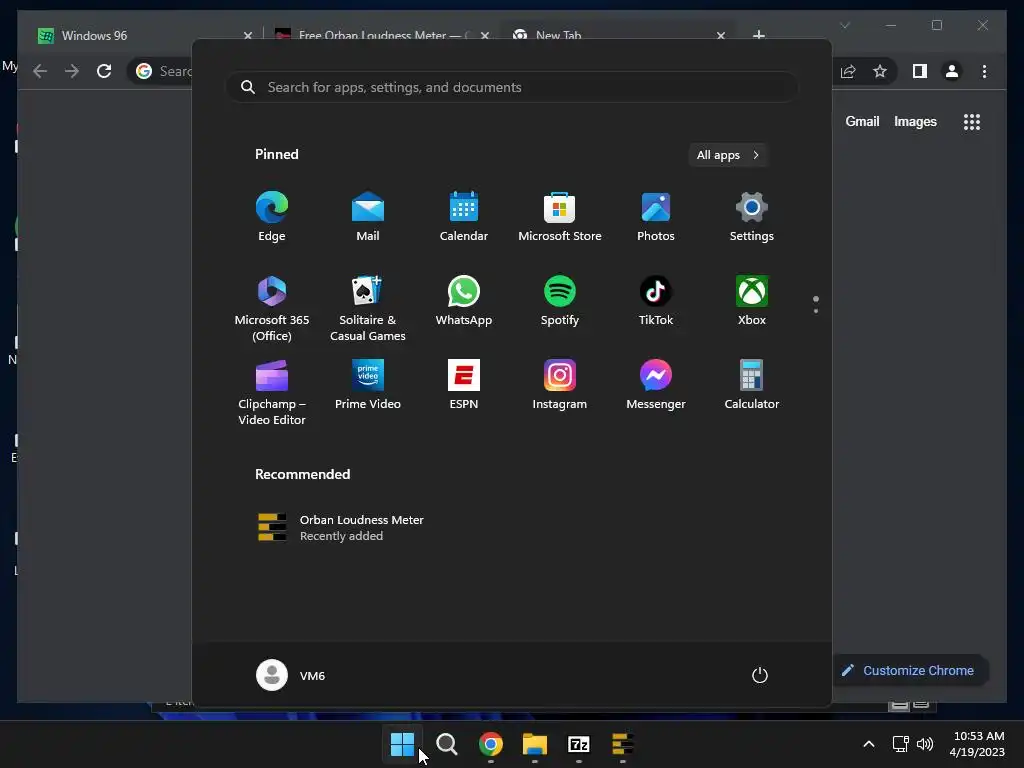The image size is (1024, 768).
Task: Click Customize Chrome button
Action: pyautogui.click(x=909, y=671)
